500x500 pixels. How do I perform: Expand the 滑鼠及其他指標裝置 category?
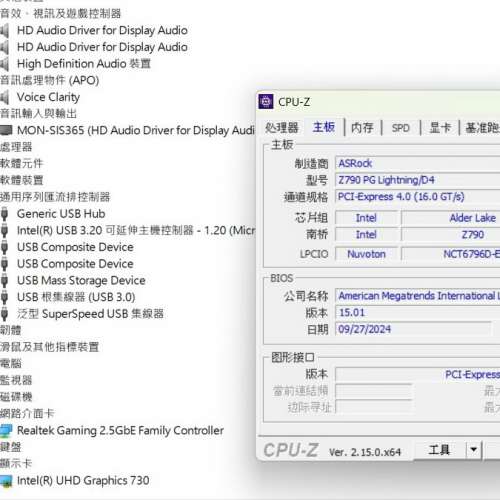[49, 347]
